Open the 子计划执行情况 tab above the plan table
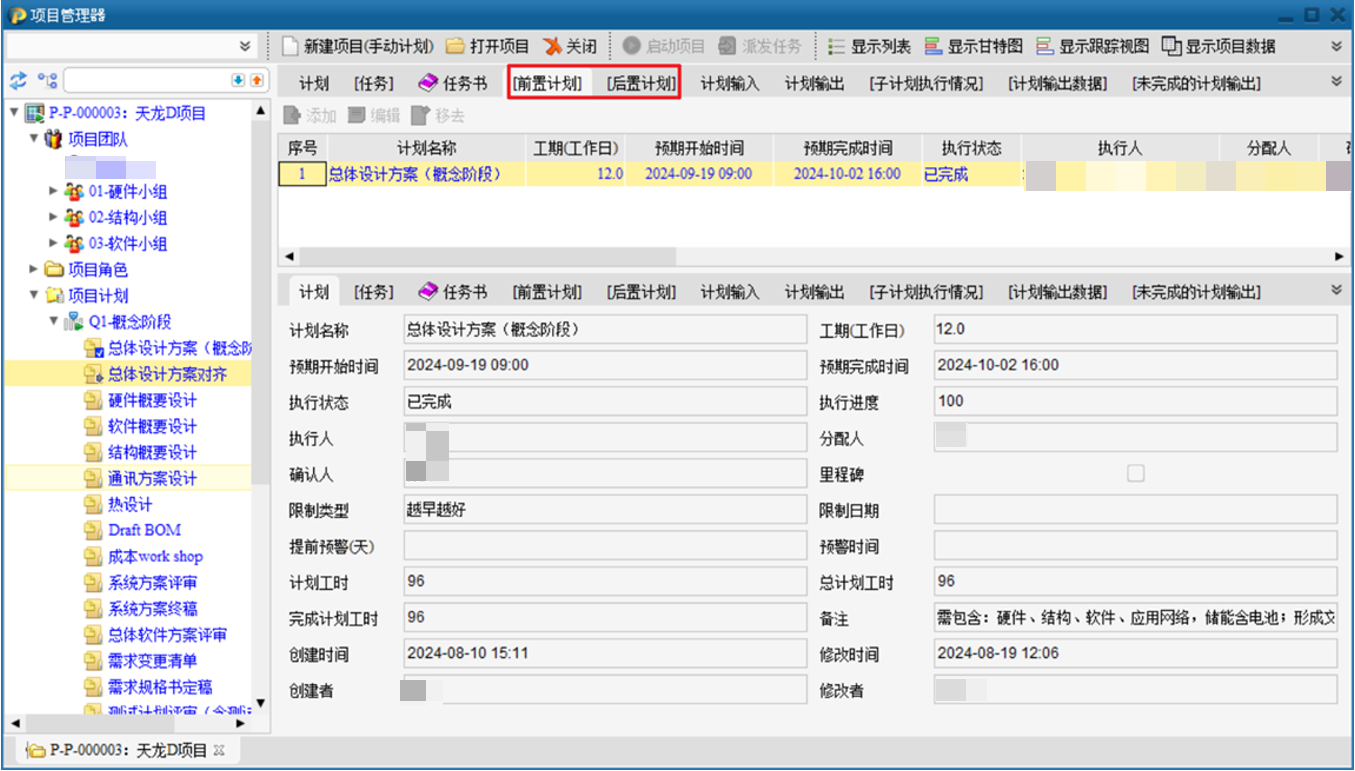This screenshot has width=1355, height=771. click(926, 83)
